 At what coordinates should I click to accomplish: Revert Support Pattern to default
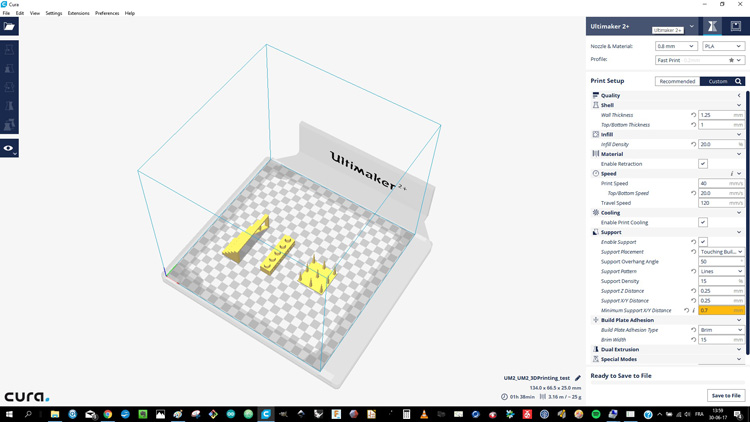pos(693,271)
